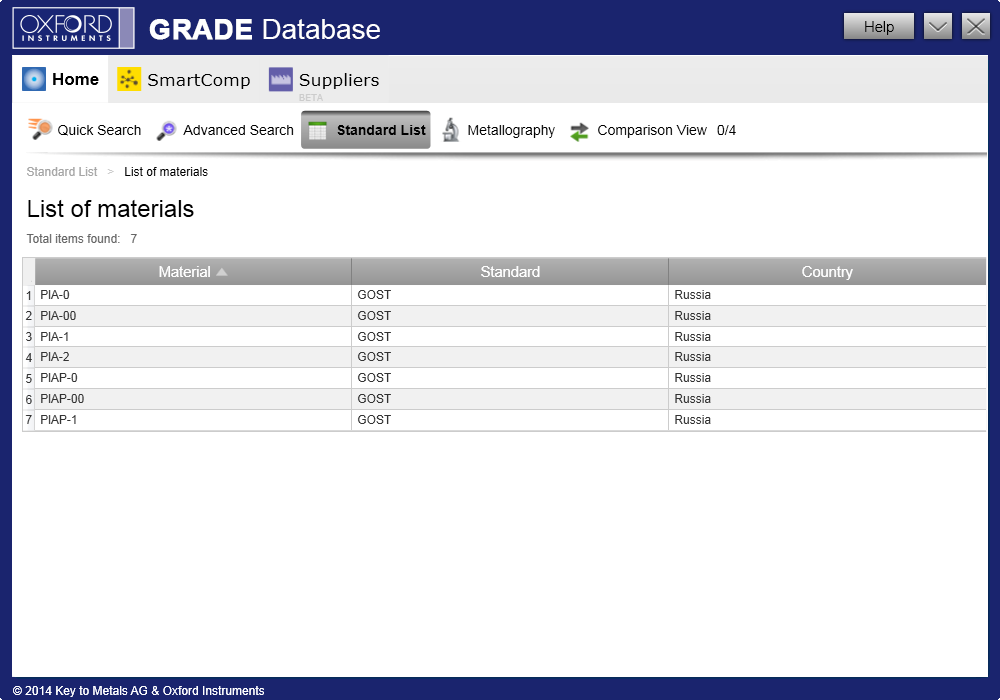Click the 'List of materials' breadcrumb
1000x700 pixels.
[x=166, y=171]
